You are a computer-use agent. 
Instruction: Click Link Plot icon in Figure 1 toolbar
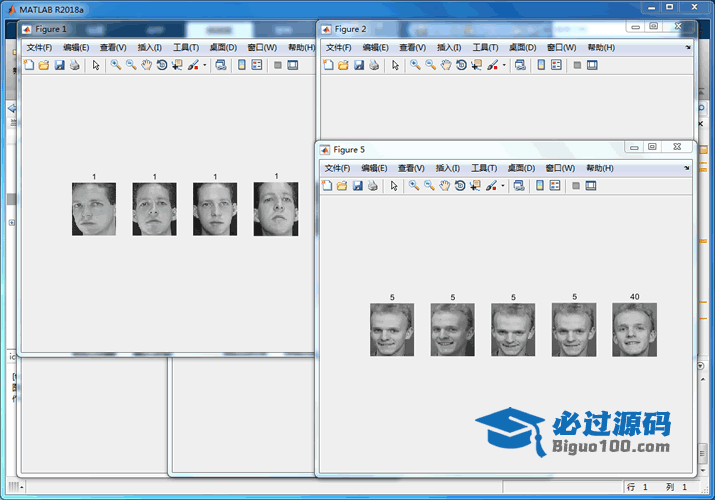(x=220, y=65)
